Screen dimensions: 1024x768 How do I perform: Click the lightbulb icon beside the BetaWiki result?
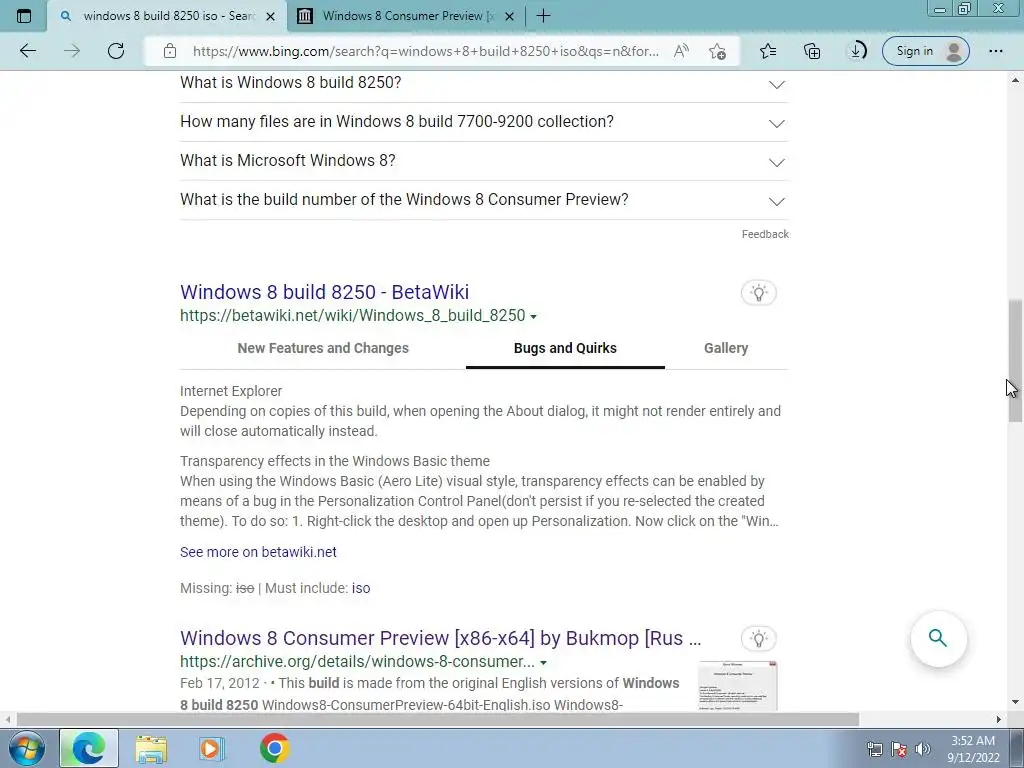tap(758, 293)
